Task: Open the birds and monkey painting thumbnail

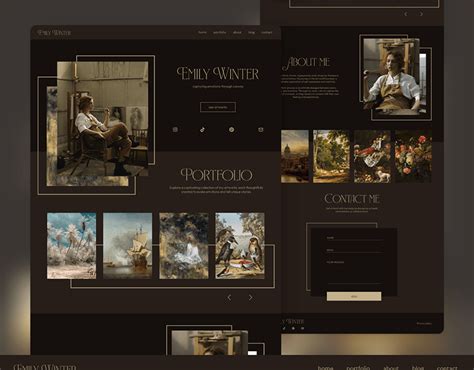Action: (x=240, y=246)
